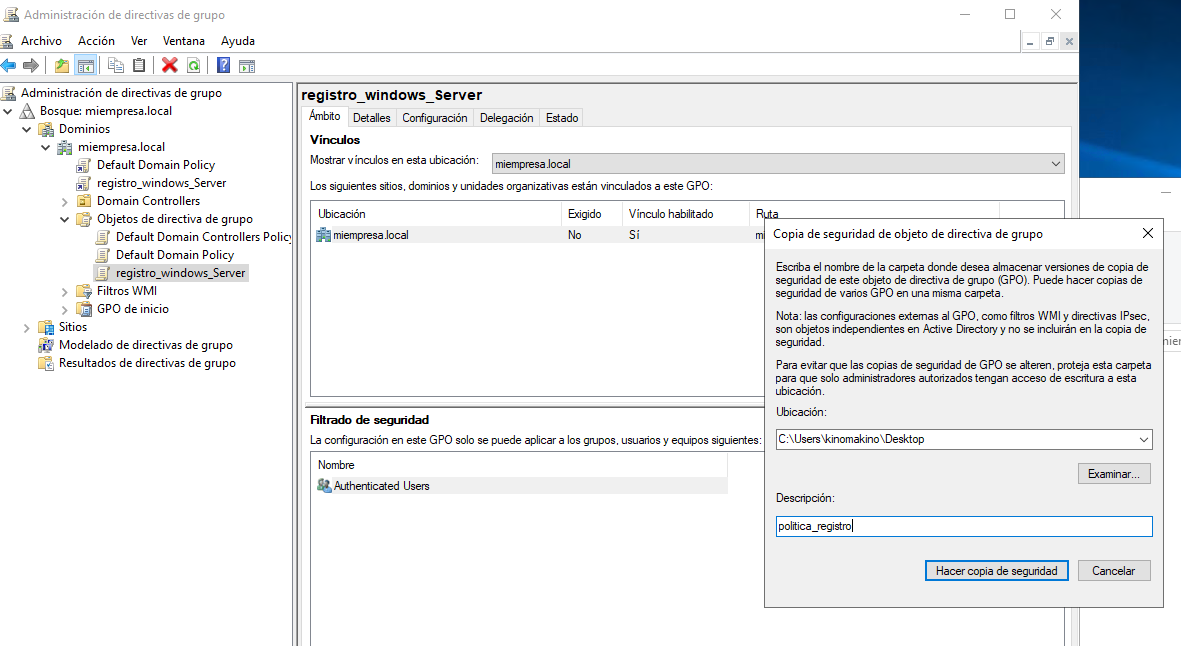Click the blue Back arrow in toolbar
1181x646 pixels.
(9, 66)
